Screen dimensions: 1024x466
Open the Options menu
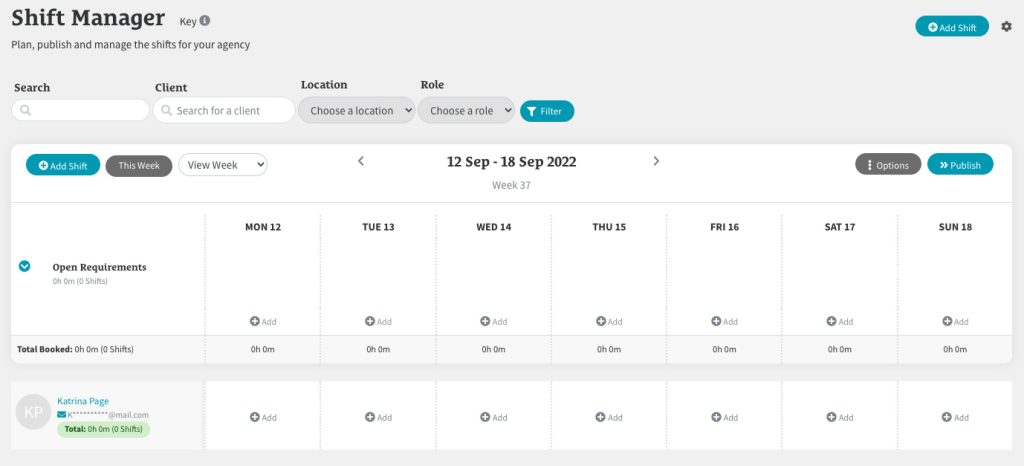click(888, 164)
